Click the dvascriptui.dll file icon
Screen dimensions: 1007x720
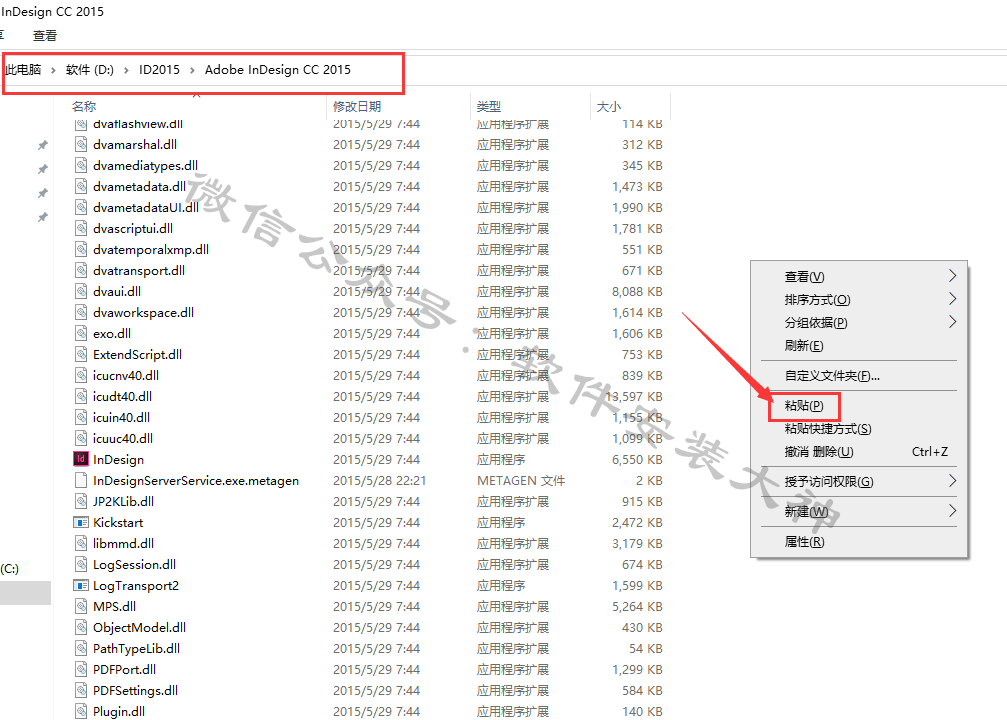[81, 228]
